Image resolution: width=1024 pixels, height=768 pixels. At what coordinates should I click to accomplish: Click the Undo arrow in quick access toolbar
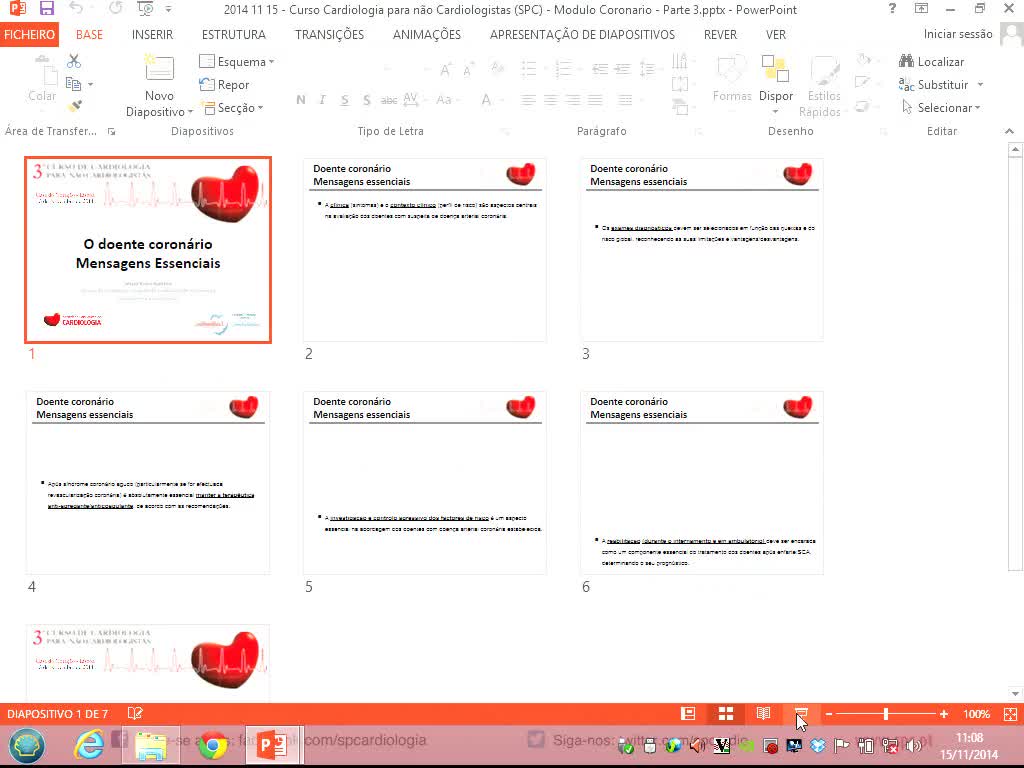click(76, 9)
